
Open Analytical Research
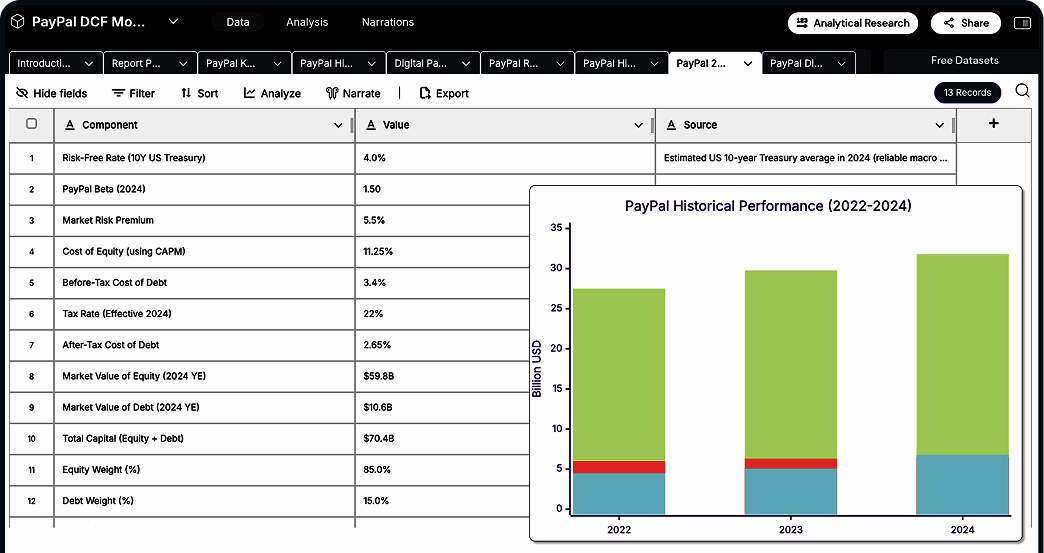pyautogui.click(x=853, y=23)
